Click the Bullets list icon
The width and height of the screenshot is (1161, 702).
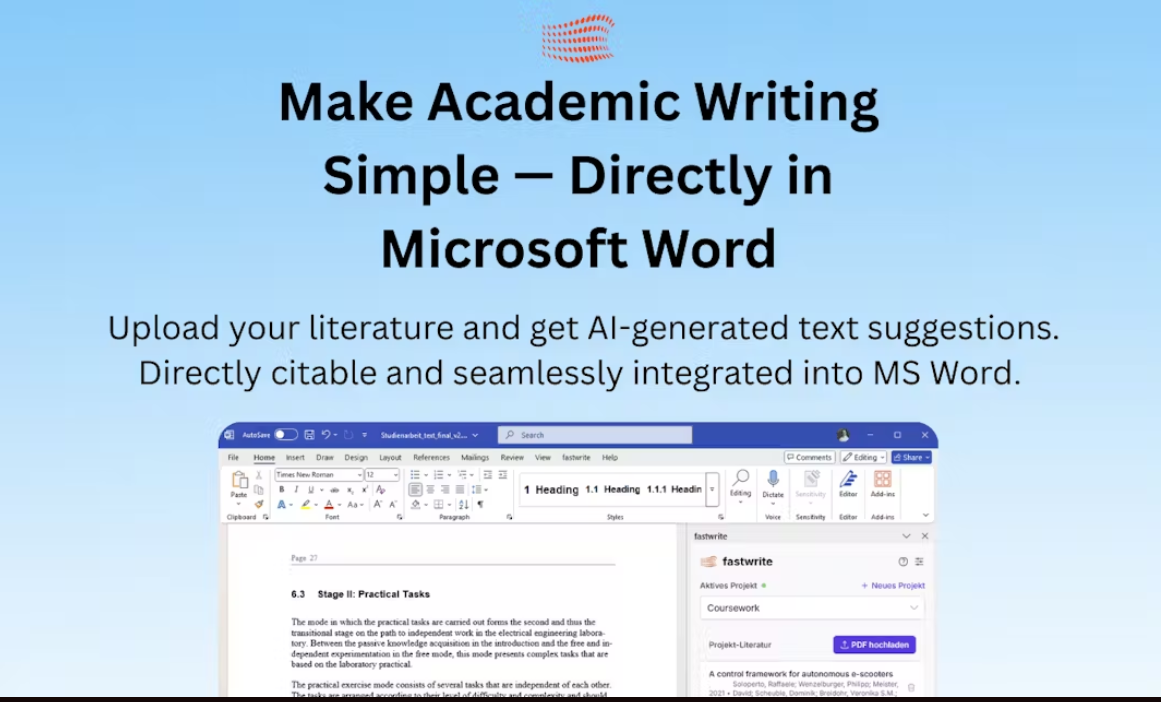pos(415,475)
